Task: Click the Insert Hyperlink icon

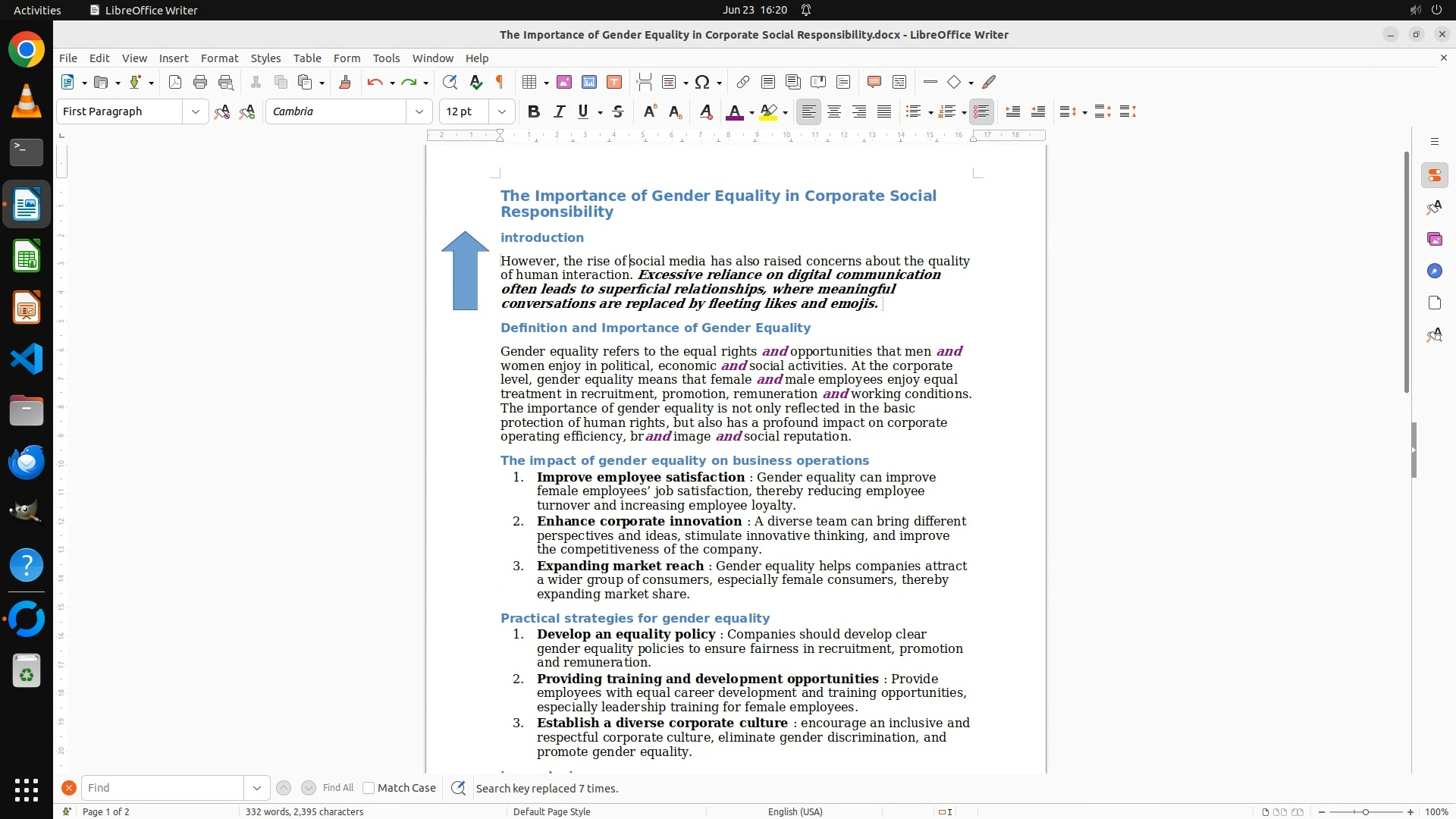Action: point(743,82)
